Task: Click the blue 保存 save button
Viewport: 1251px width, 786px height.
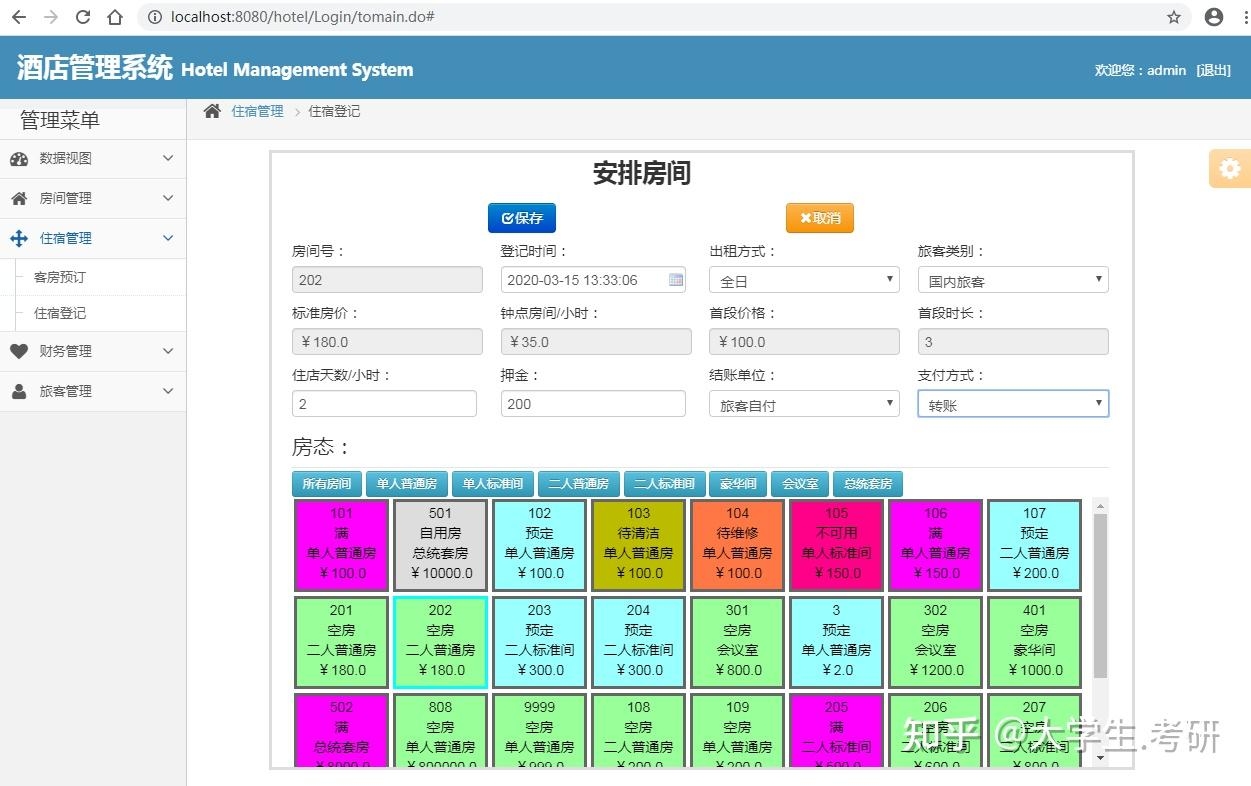Action: pyautogui.click(x=521, y=217)
